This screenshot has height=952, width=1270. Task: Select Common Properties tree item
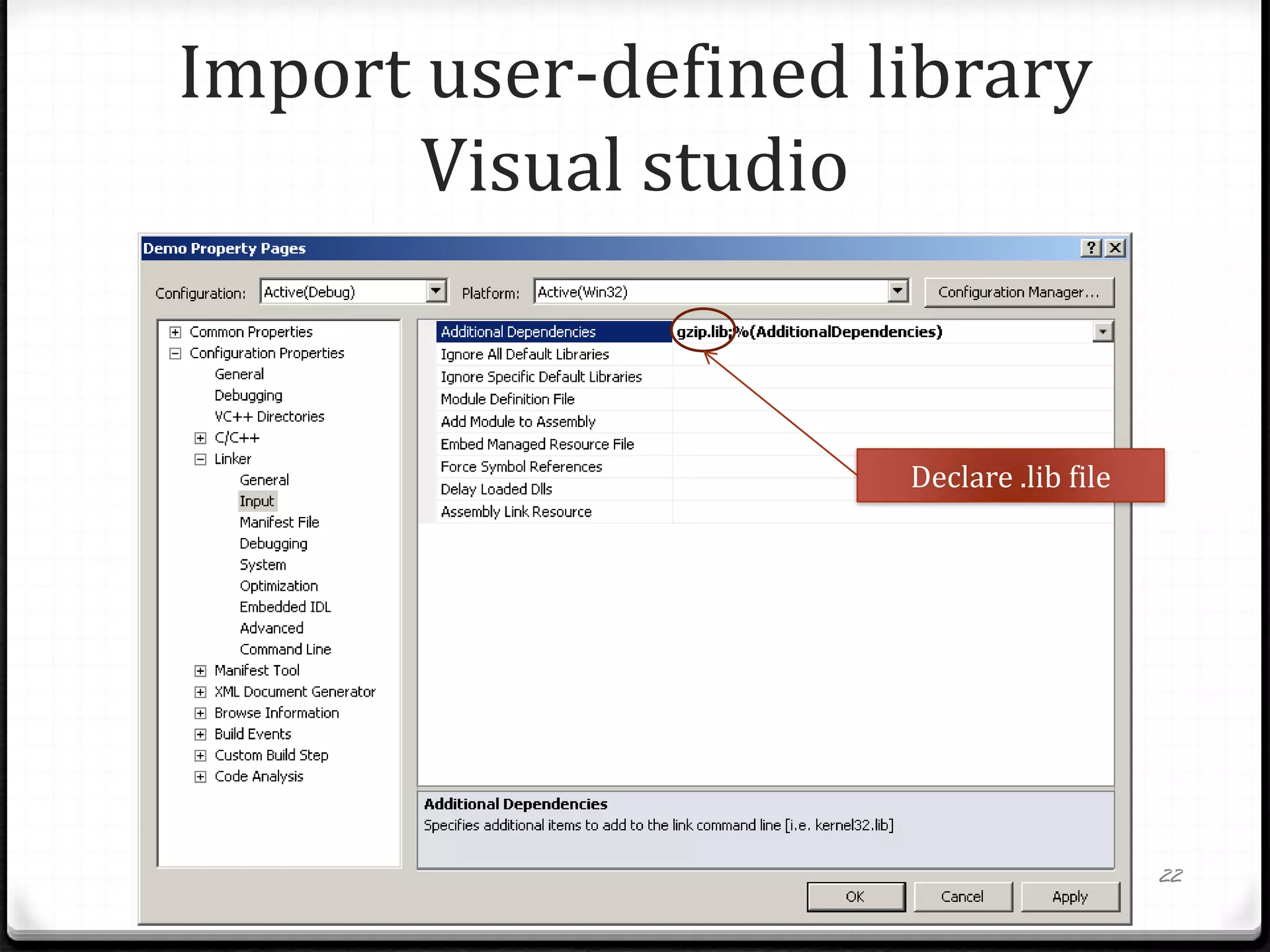coord(251,332)
